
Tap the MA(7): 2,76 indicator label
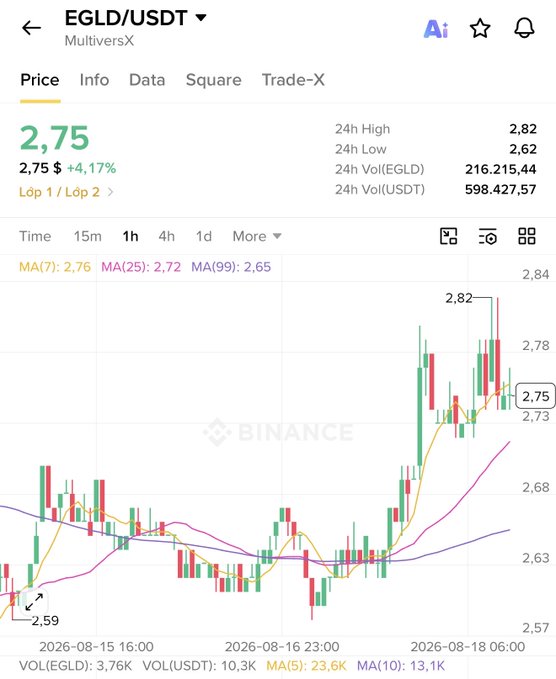55,267
